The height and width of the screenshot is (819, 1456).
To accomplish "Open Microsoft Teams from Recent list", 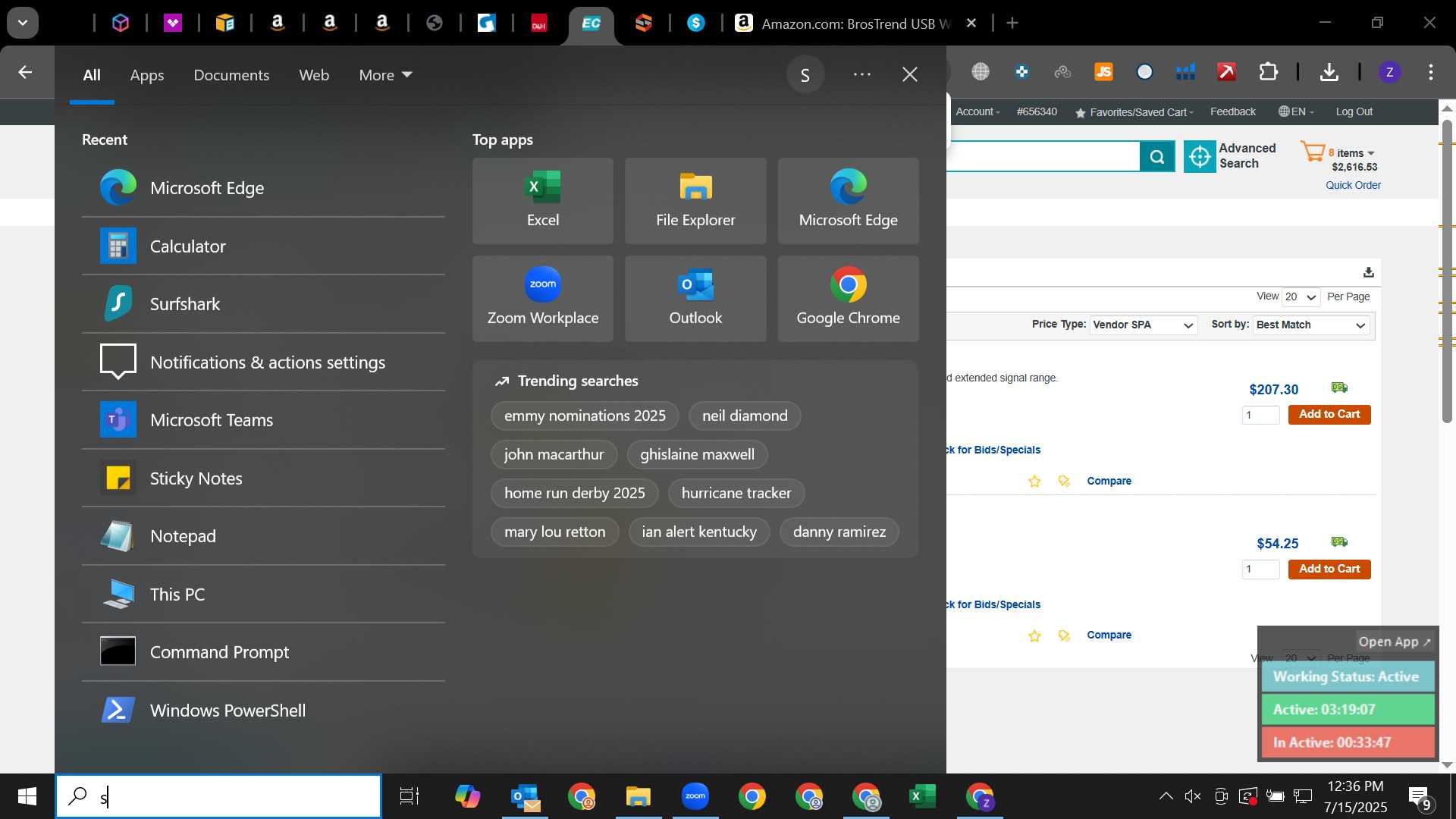I will click(x=263, y=420).
